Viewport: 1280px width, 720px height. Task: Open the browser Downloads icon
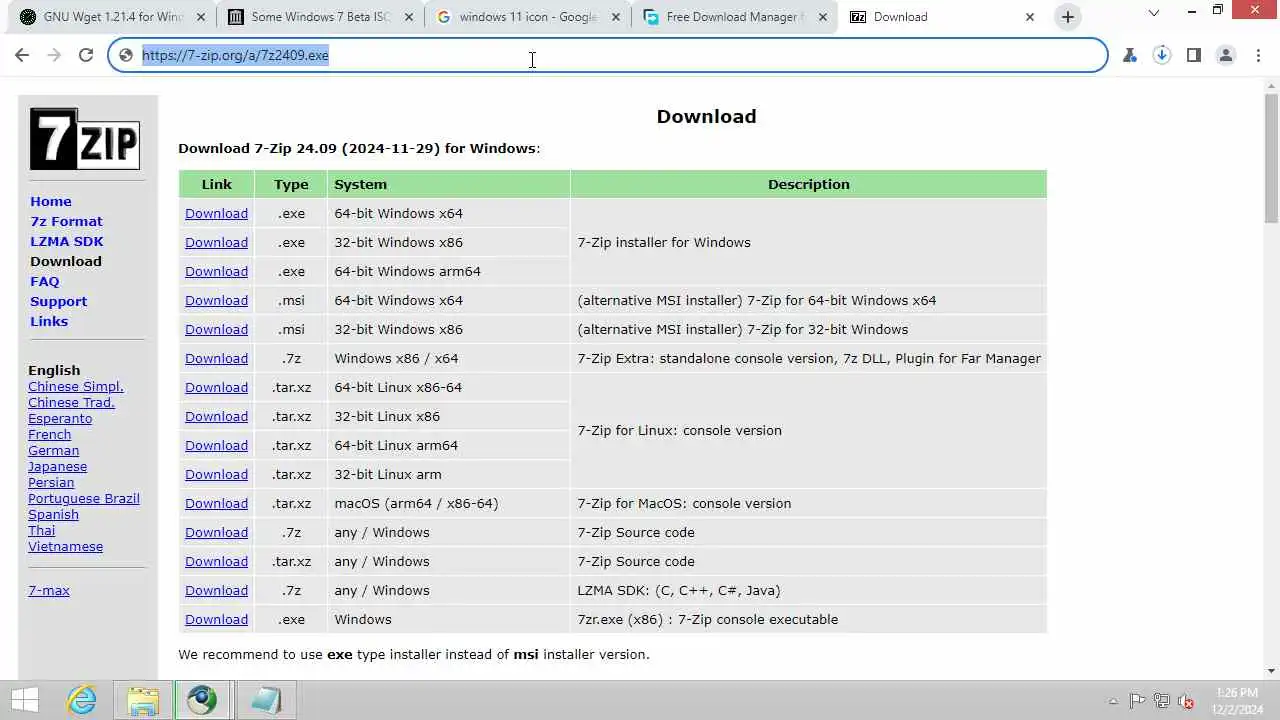(x=1162, y=55)
